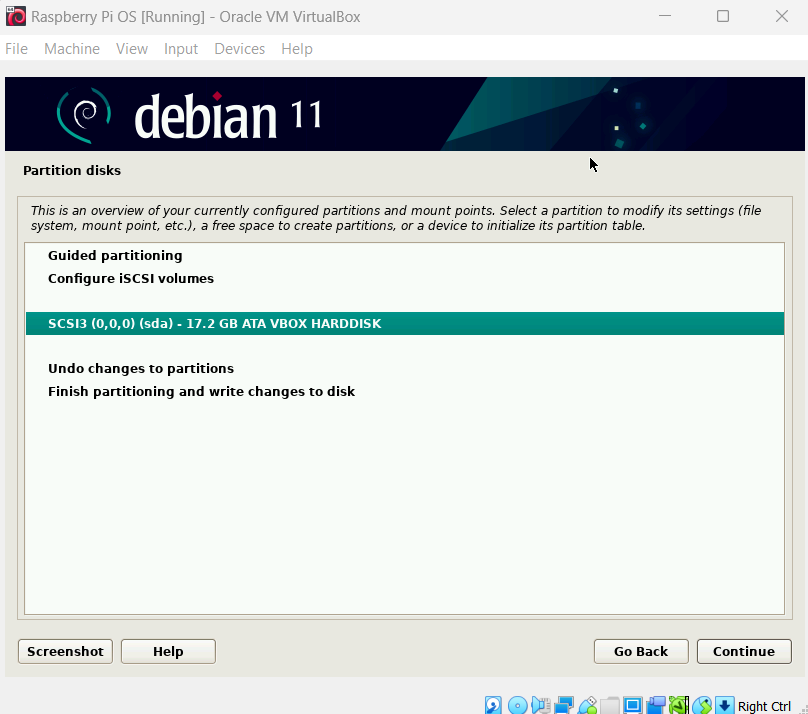The height and width of the screenshot is (714, 808).
Task: Open the Input menu
Action: [181, 49]
